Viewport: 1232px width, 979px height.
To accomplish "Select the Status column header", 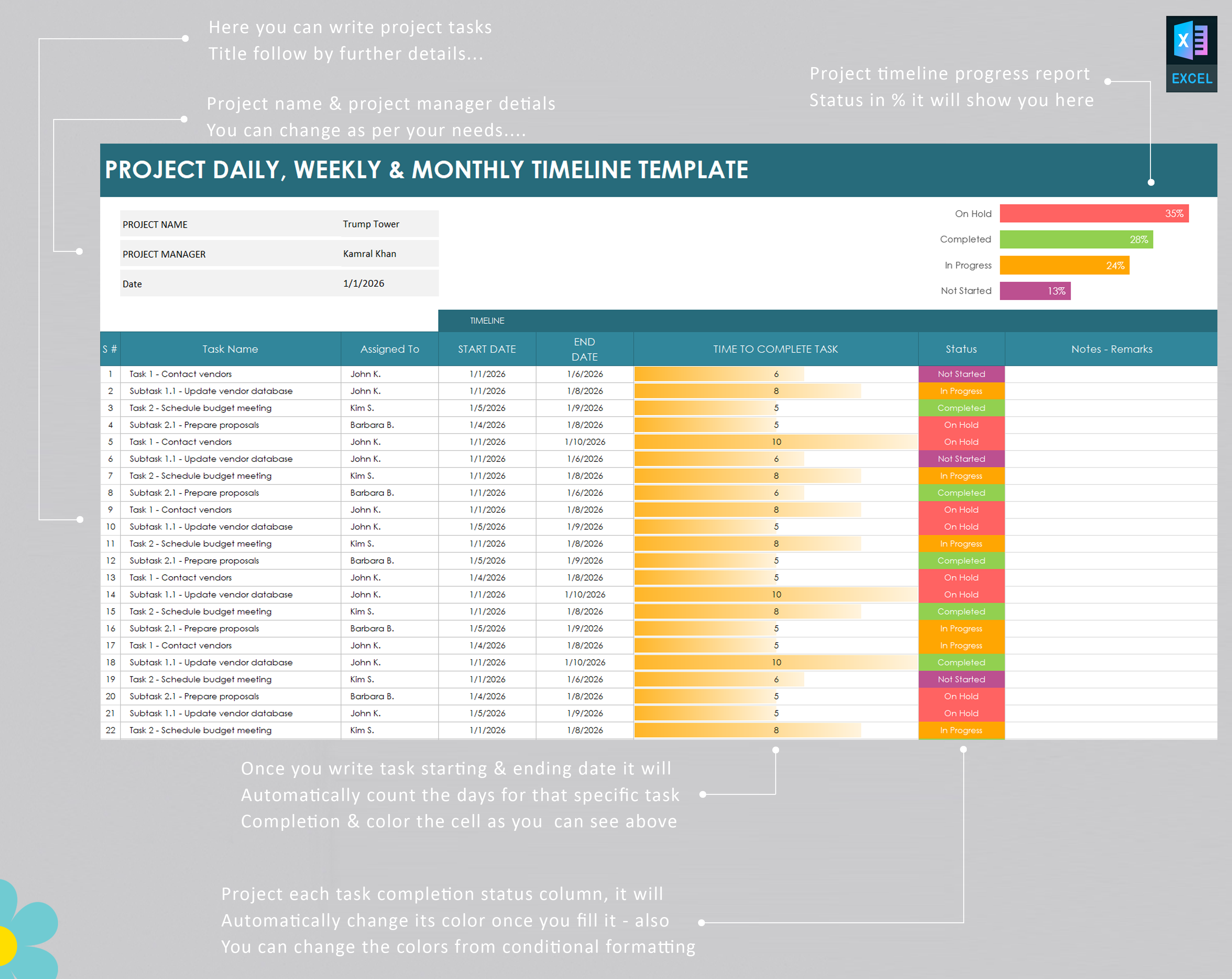I will pos(961,348).
